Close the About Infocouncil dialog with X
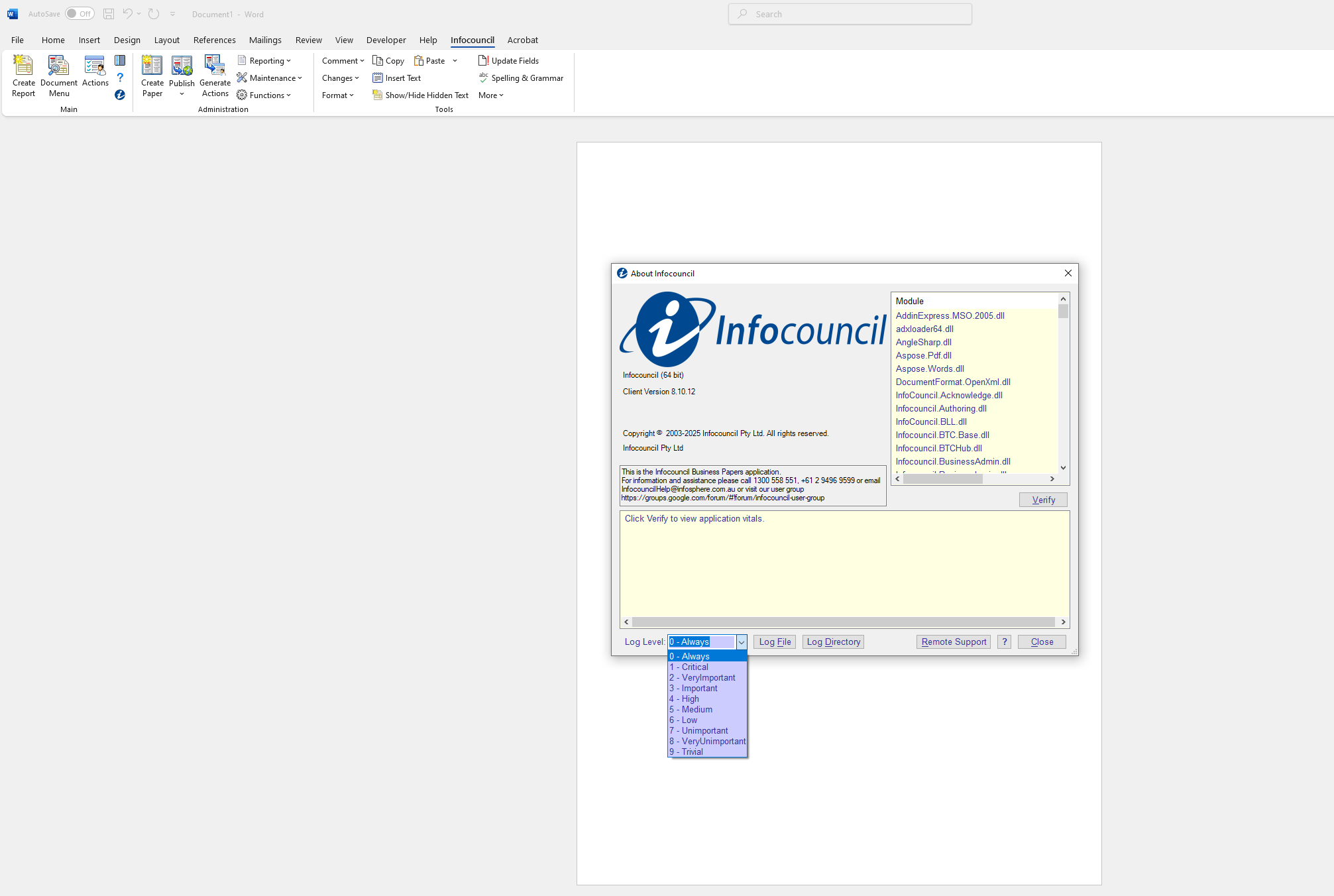This screenshot has height=896, width=1334. [x=1068, y=273]
